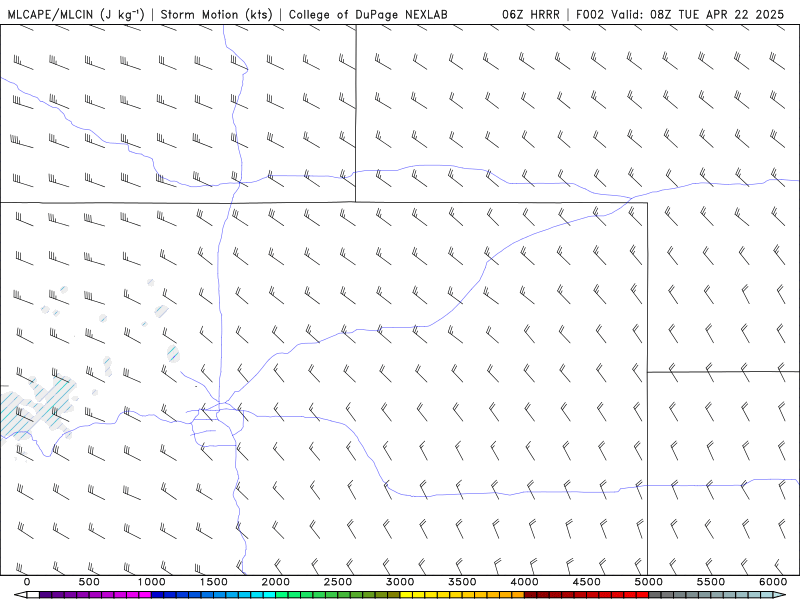Click the 500 label on the color scale
This screenshot has height=600, width=800.
[89, 582]
